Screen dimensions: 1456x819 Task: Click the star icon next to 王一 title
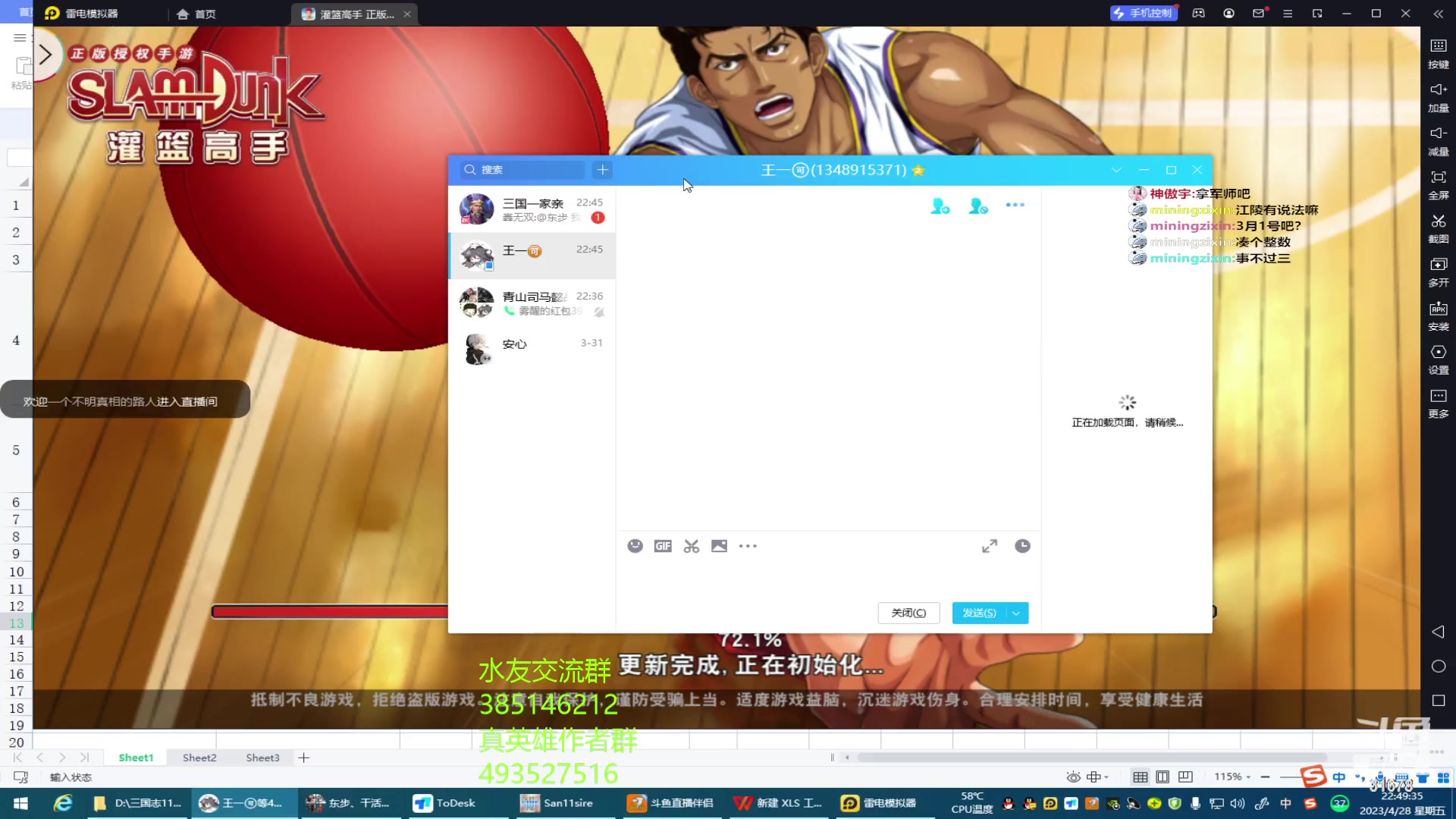[918, 170]
